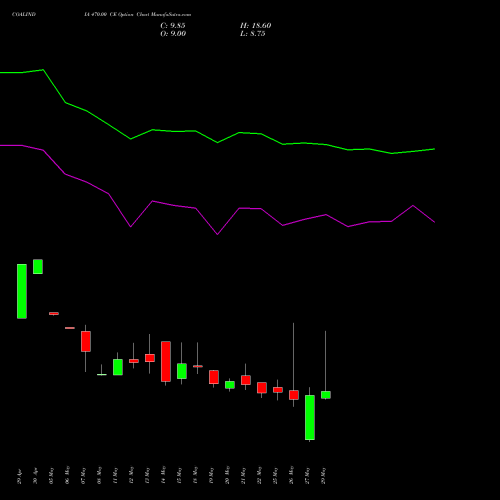Click the high value H: 18.60

256,26
